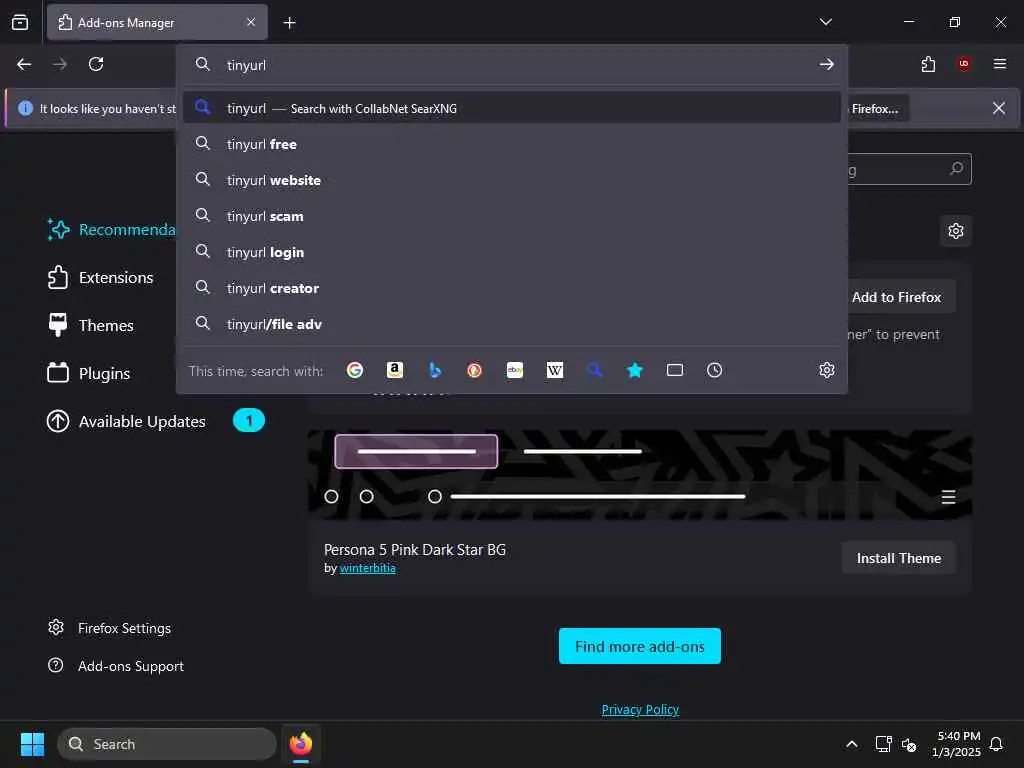Open the network icon in the system tray
Screen dimensions: 1024x768
pyautogui.click(x=883, y=744)
